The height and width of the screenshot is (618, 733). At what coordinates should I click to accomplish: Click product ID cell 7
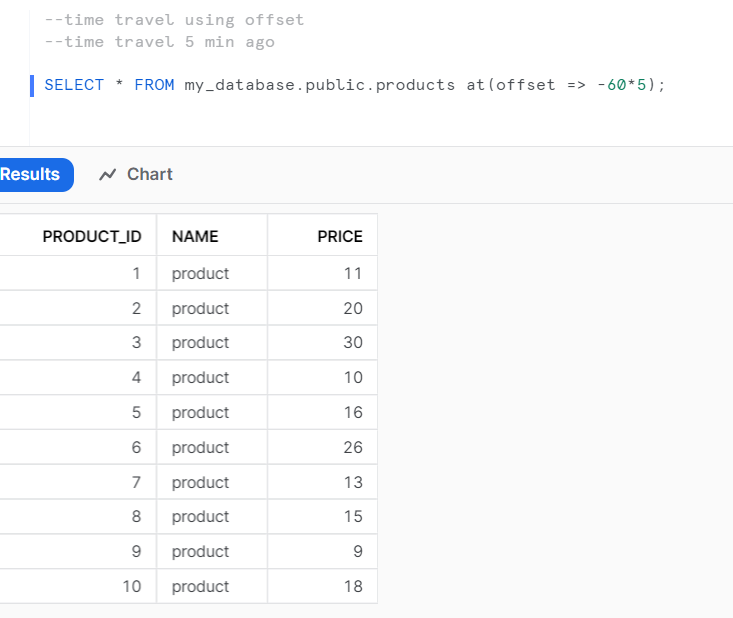[x=78, y=482]
